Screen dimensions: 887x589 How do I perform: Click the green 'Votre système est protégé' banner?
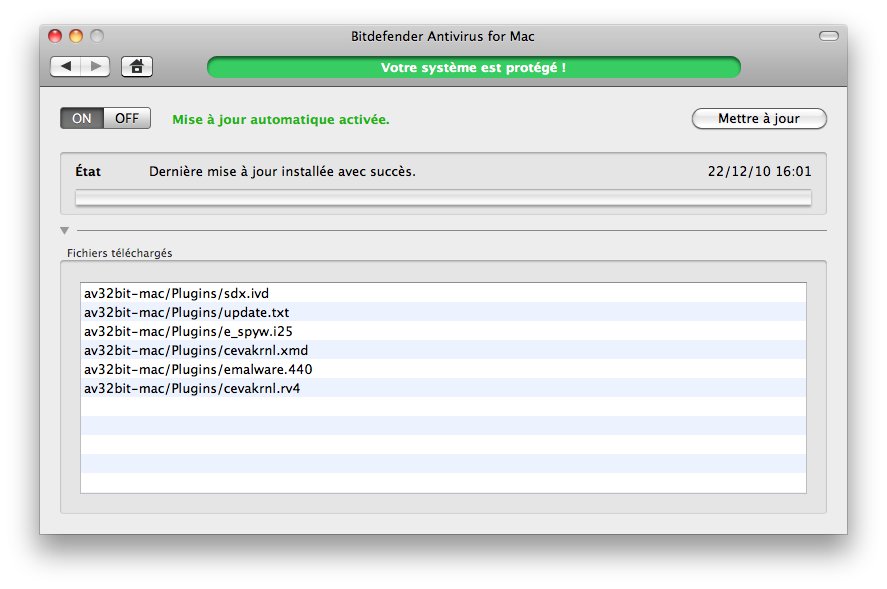473,67
